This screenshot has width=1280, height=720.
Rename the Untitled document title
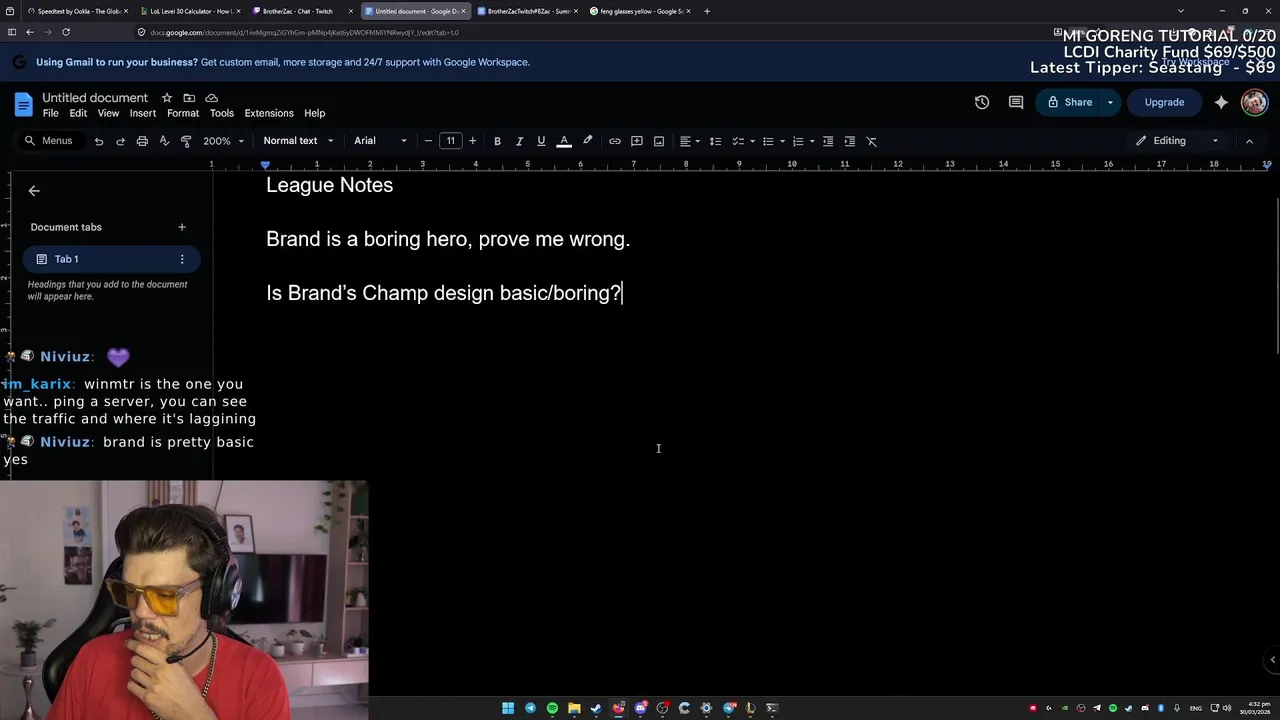[x=95, y=98]
